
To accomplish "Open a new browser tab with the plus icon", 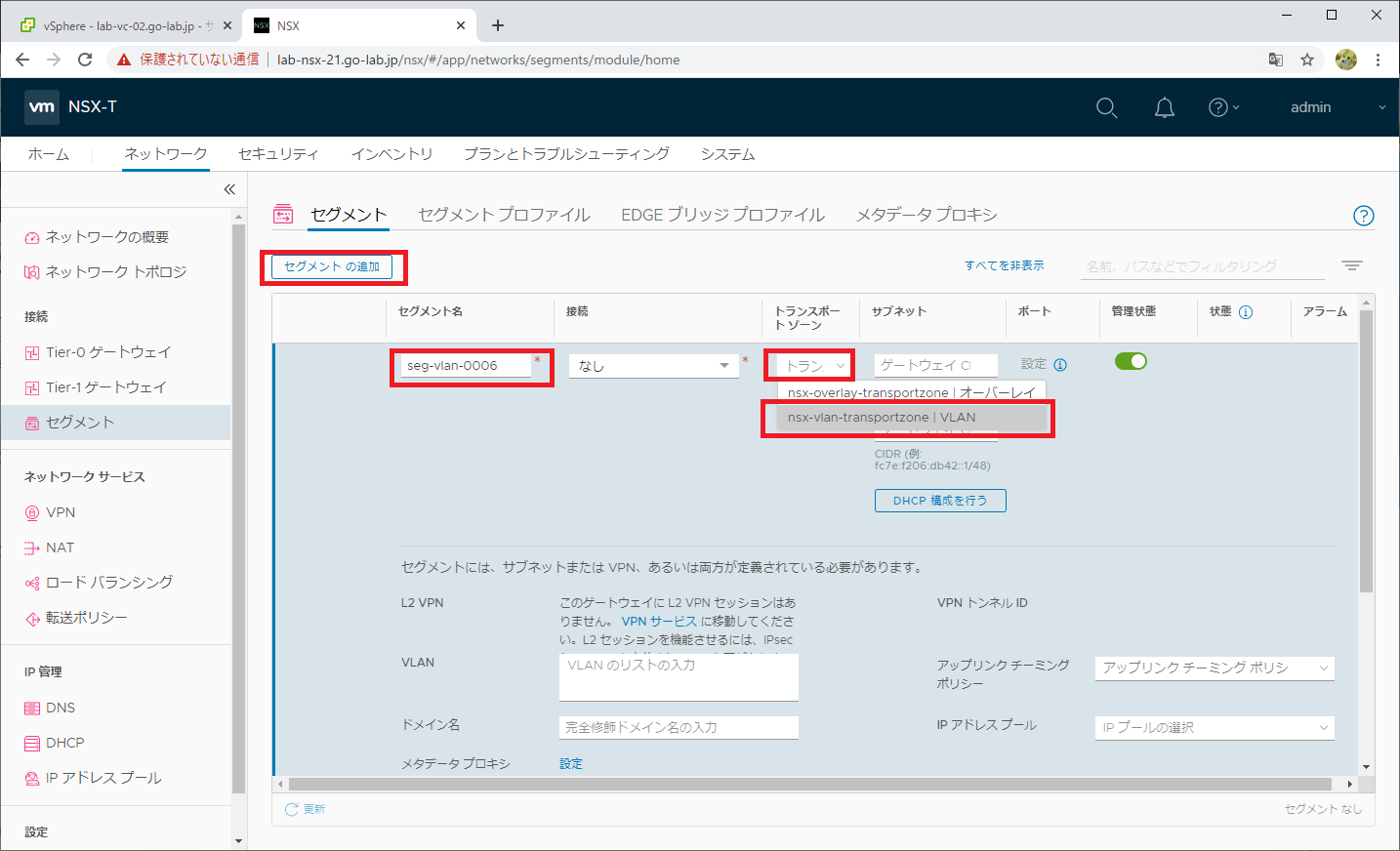I will click(x=498, y=25).
